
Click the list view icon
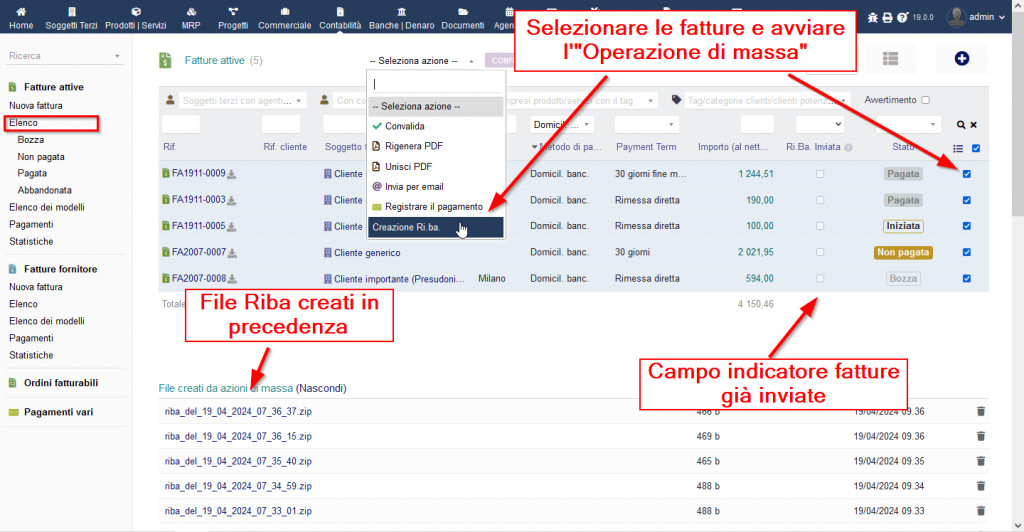pyautogui.click(x=890, y=59)
